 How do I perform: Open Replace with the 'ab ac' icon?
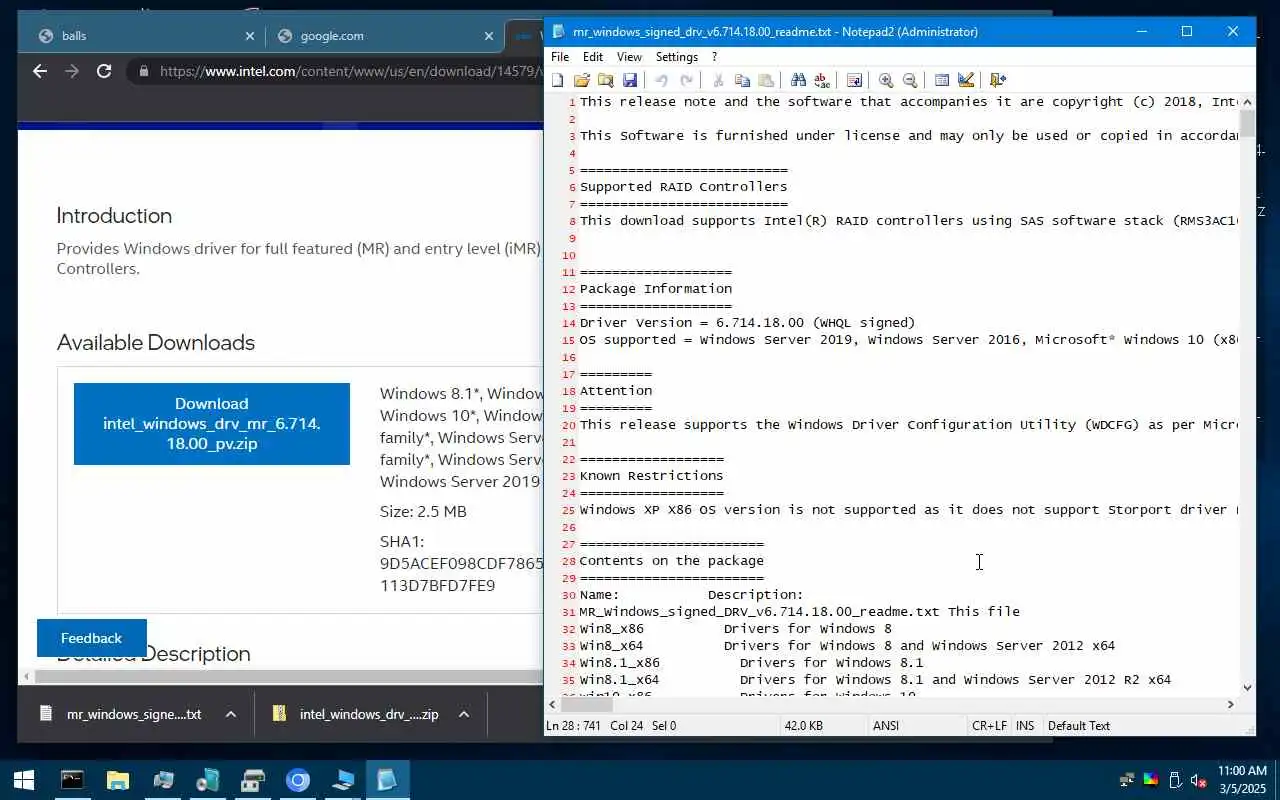[822, 80]
